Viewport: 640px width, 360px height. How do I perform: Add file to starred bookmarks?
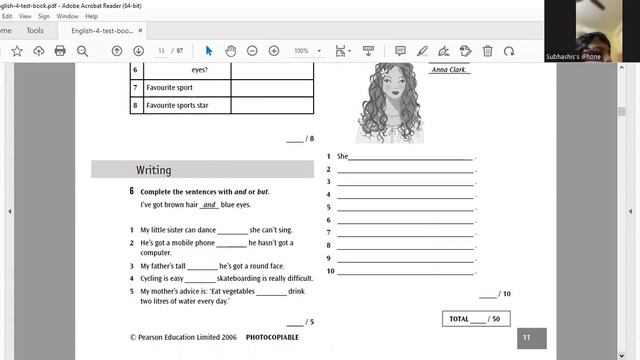coord(17,51)
